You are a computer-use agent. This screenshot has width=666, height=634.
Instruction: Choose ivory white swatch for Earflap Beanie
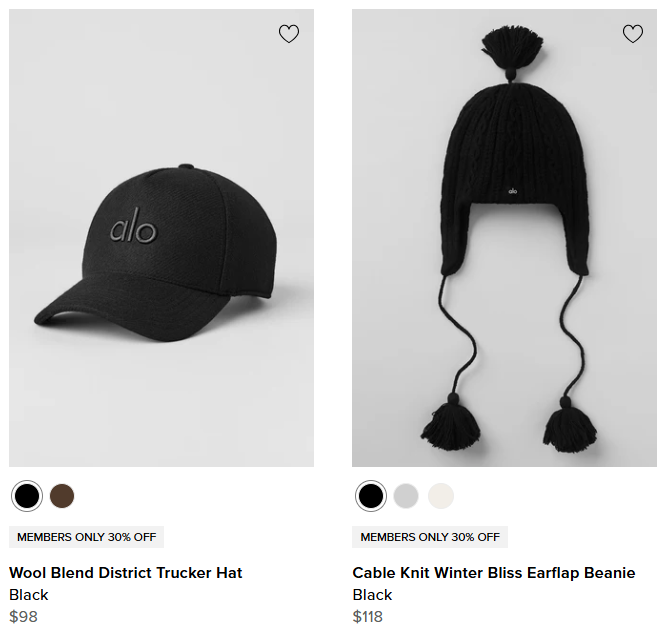click(x=440, y=495)
